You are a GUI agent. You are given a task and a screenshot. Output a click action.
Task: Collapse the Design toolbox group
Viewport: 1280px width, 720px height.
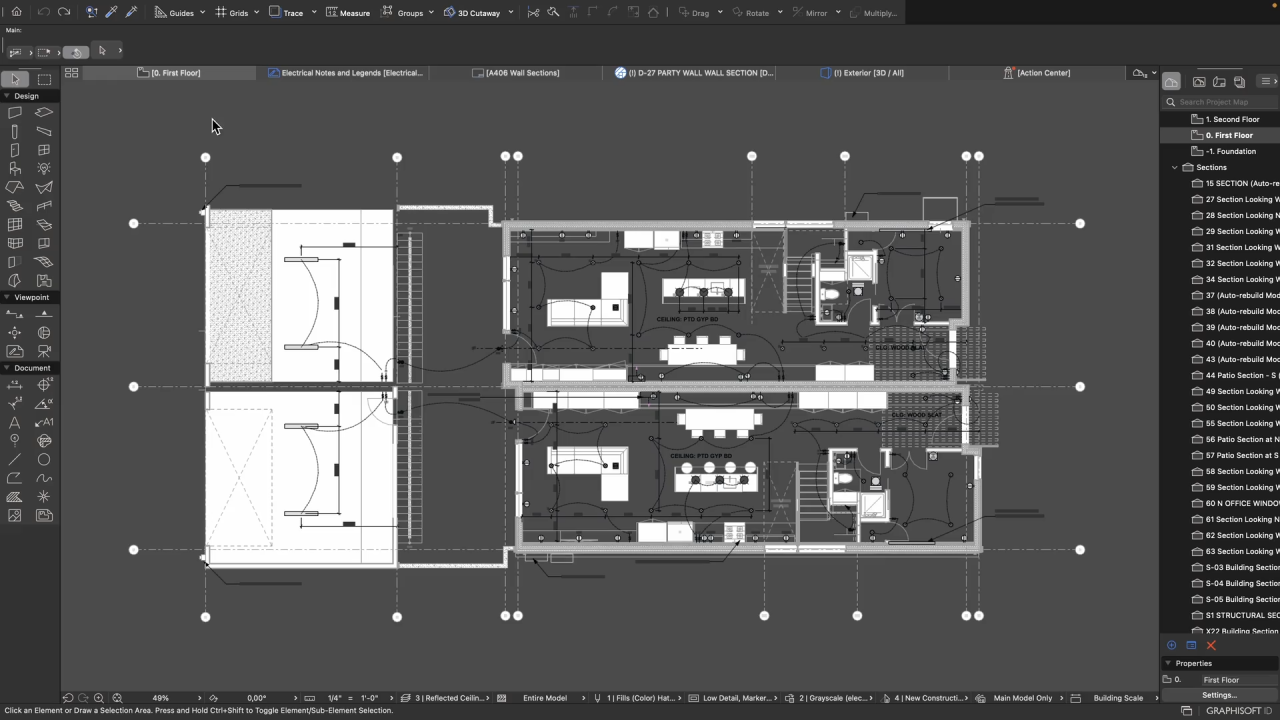tap(6, 96)
